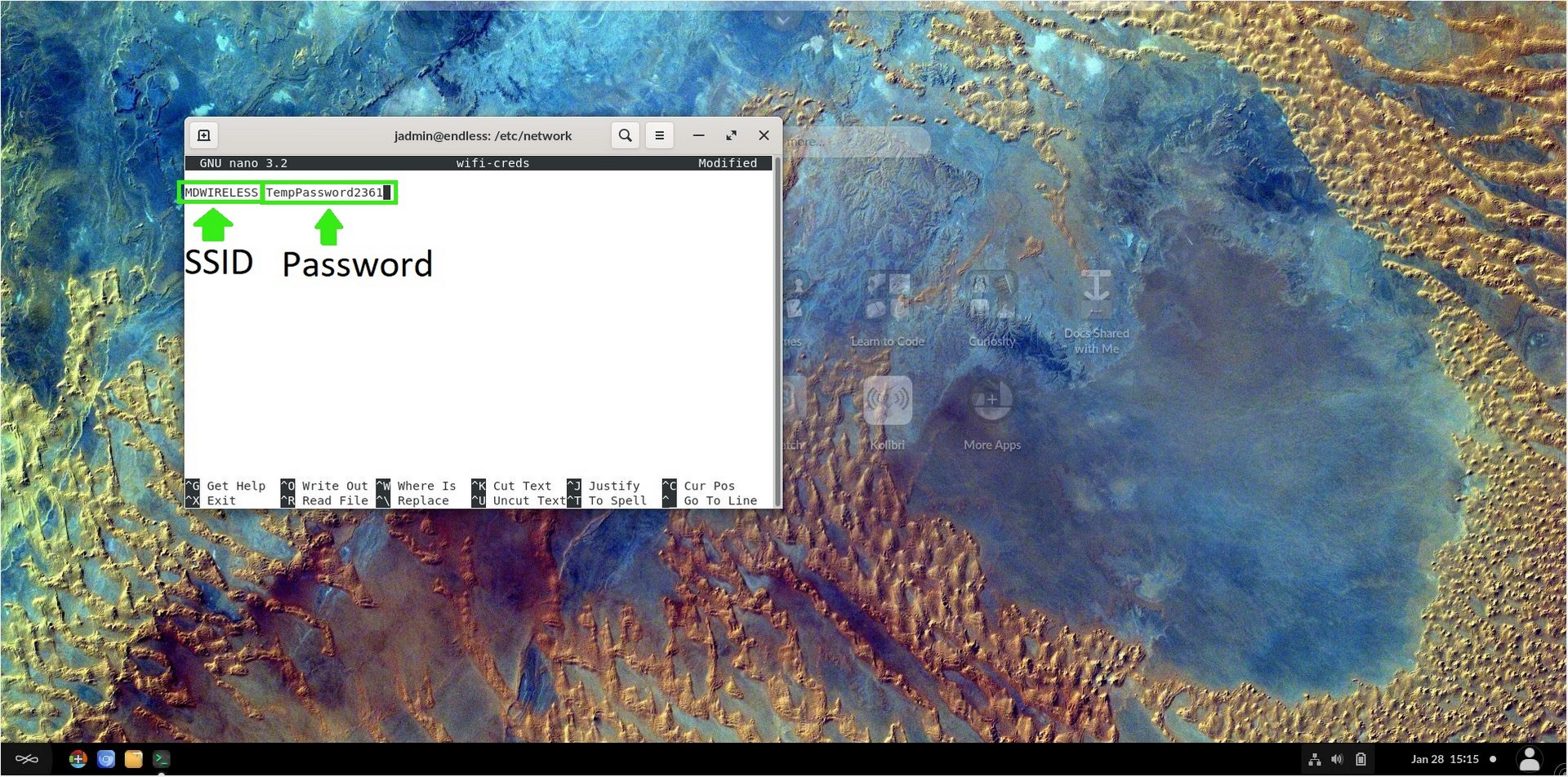Open the wired network status icon

pyautogui.click(x=1315, y=760)
